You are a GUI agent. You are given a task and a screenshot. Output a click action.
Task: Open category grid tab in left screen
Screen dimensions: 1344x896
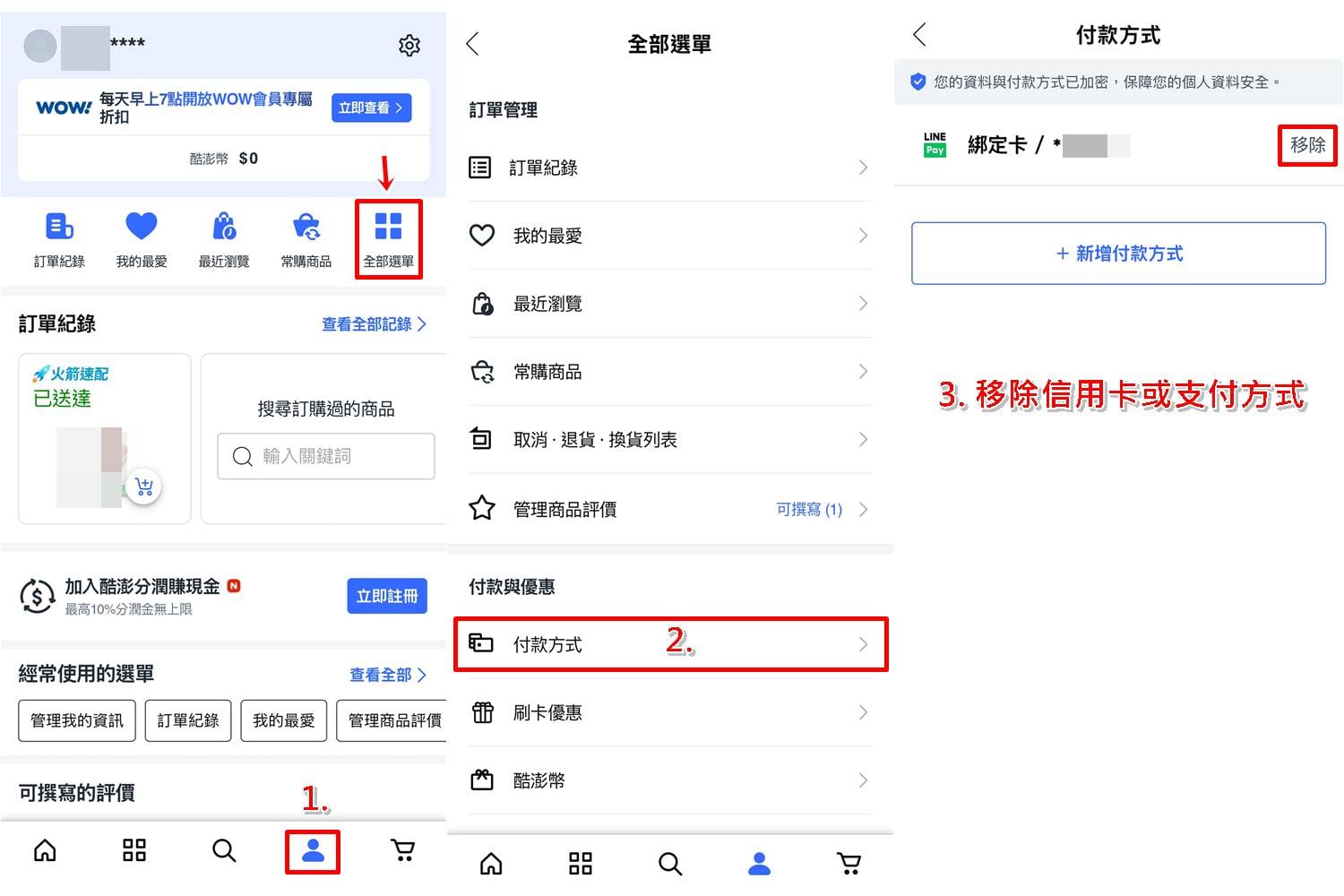point(134,850)
